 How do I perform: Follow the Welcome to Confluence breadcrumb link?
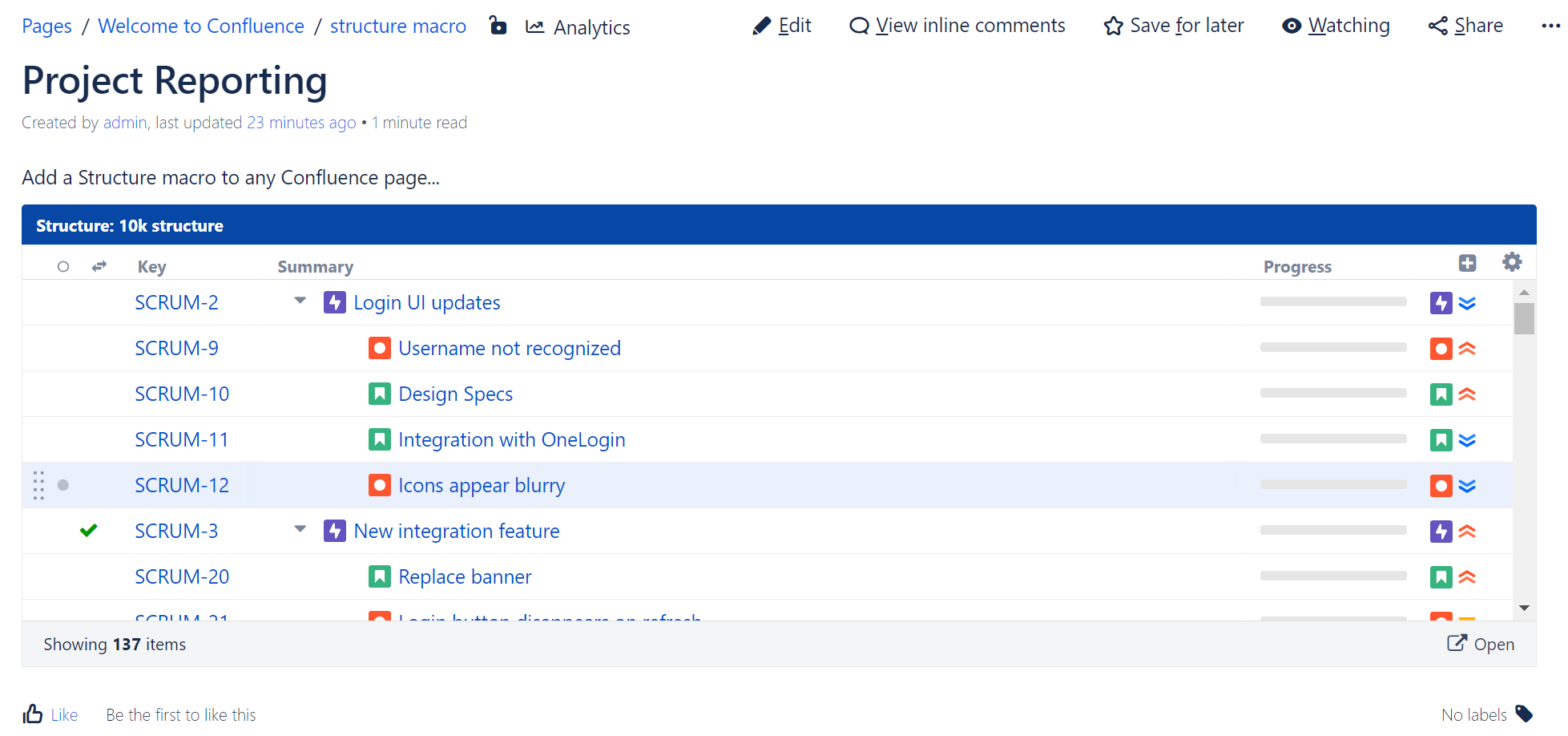(200, 26)
